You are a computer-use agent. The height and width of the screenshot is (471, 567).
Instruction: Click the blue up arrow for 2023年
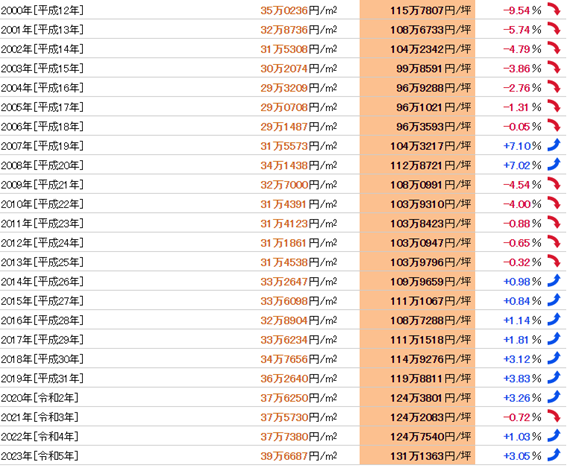[x=554, y=455]
